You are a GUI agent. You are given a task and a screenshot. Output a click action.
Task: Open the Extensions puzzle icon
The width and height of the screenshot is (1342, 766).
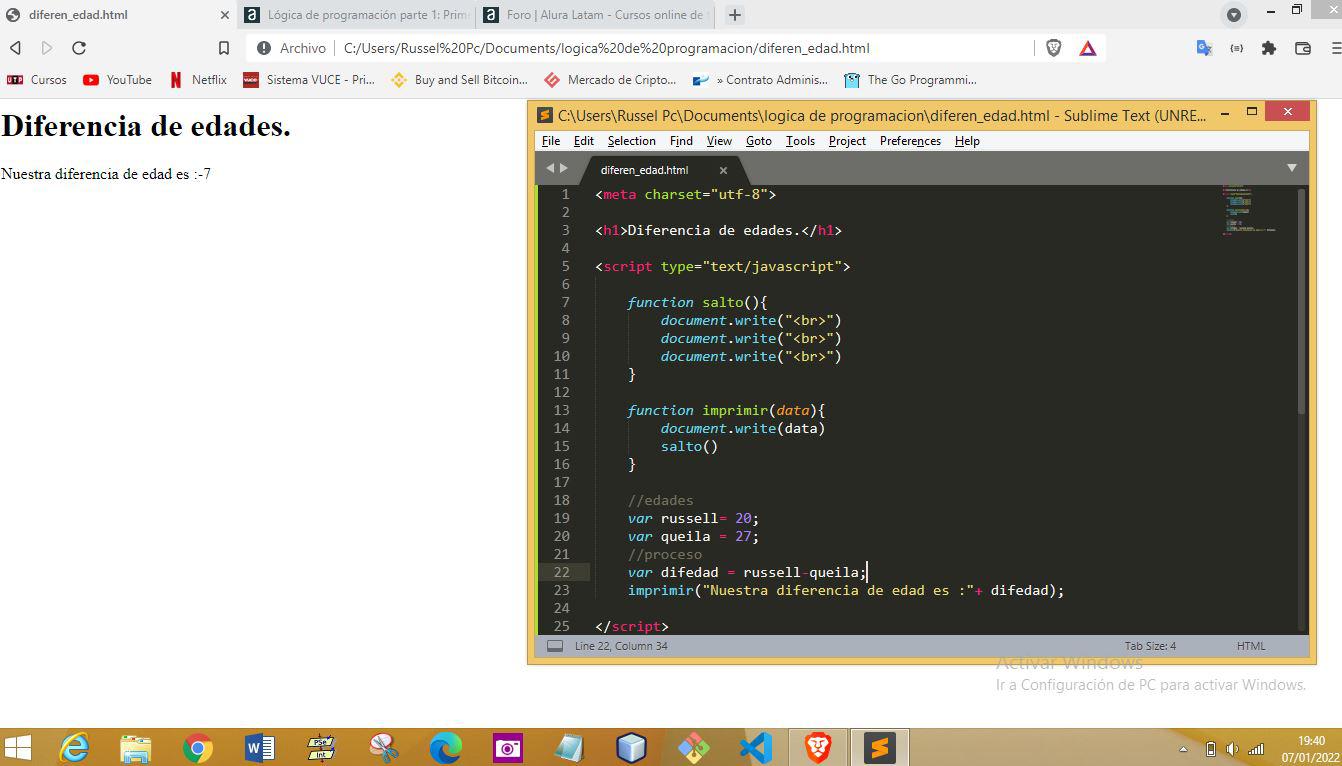pos(1269,48)
